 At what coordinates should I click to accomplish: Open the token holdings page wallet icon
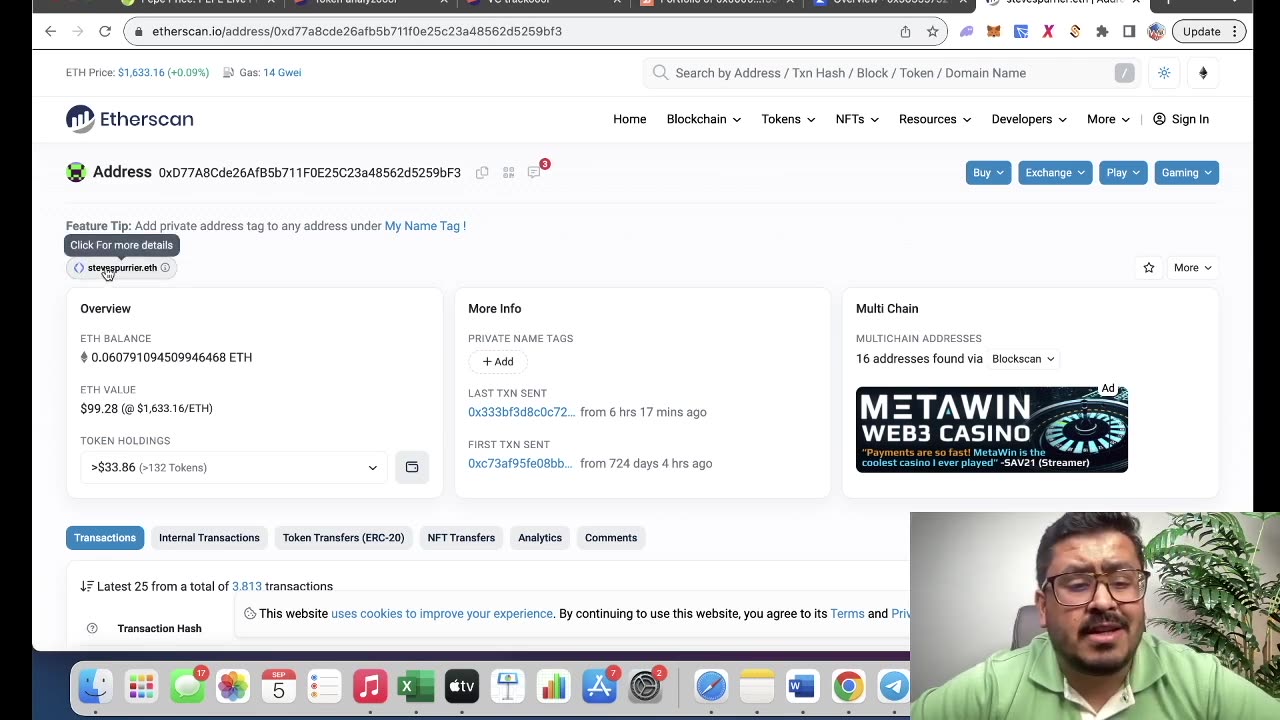point(412,467)
